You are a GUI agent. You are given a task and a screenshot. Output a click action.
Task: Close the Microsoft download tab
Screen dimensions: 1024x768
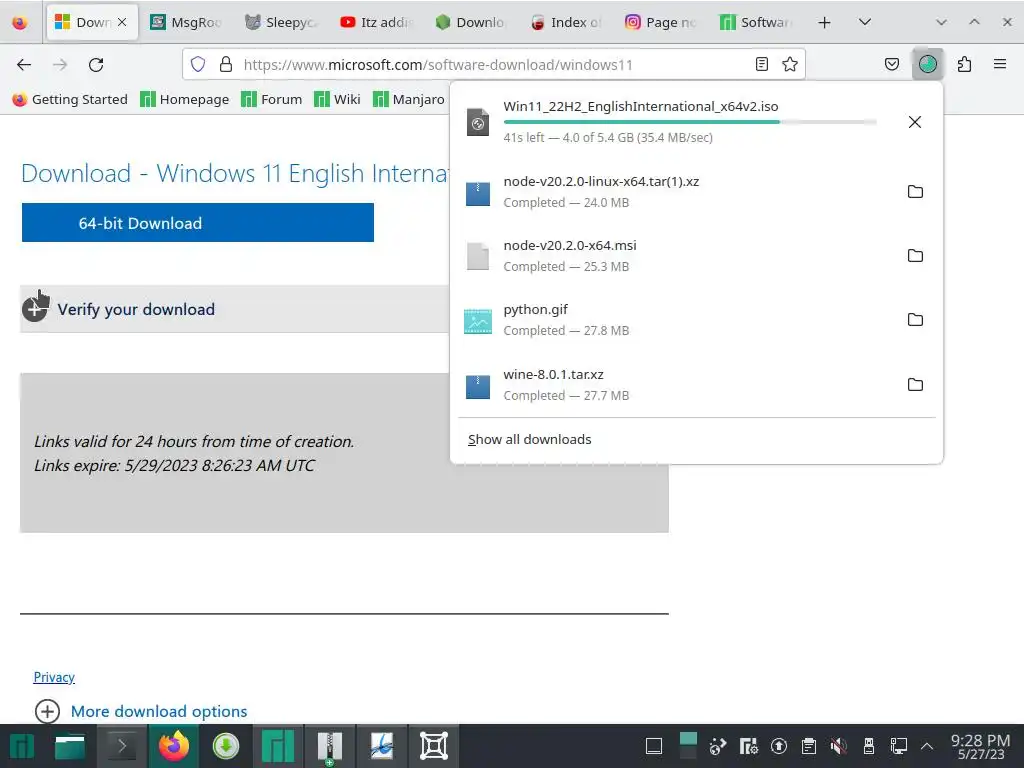pyautogui.click(x=122, y=22)
